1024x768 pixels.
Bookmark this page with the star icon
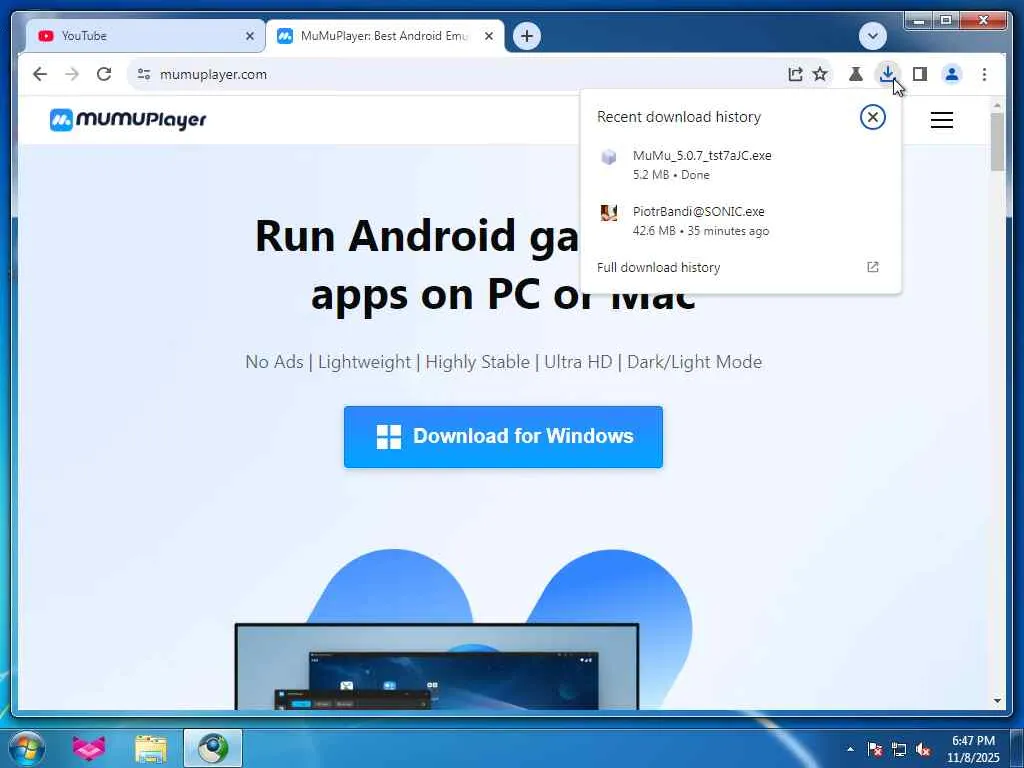820,74
